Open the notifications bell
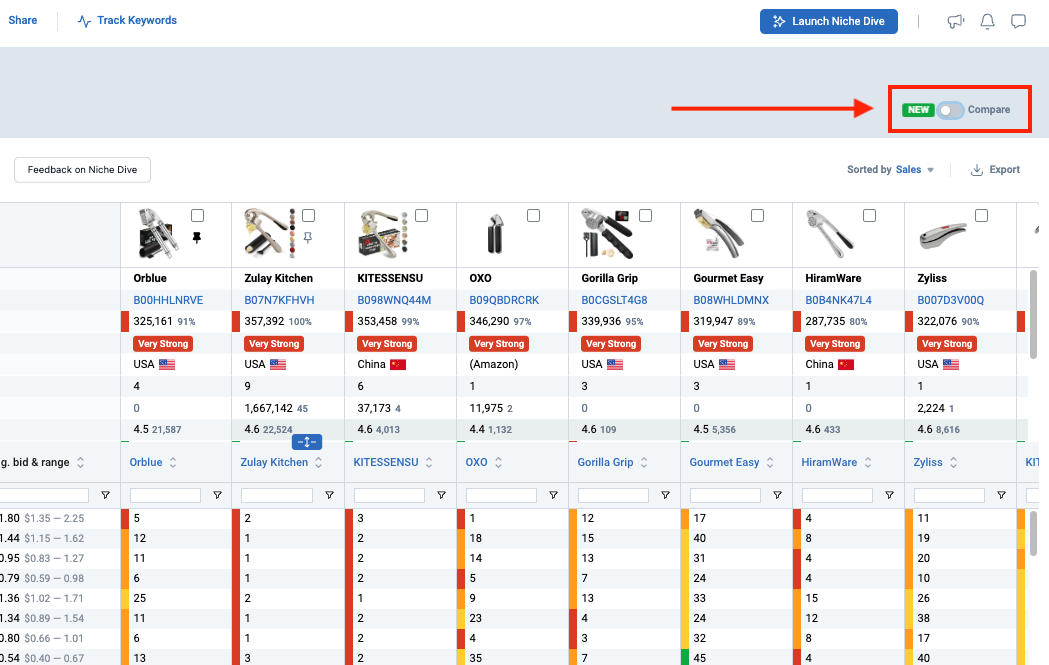 [x=987, y=21]
